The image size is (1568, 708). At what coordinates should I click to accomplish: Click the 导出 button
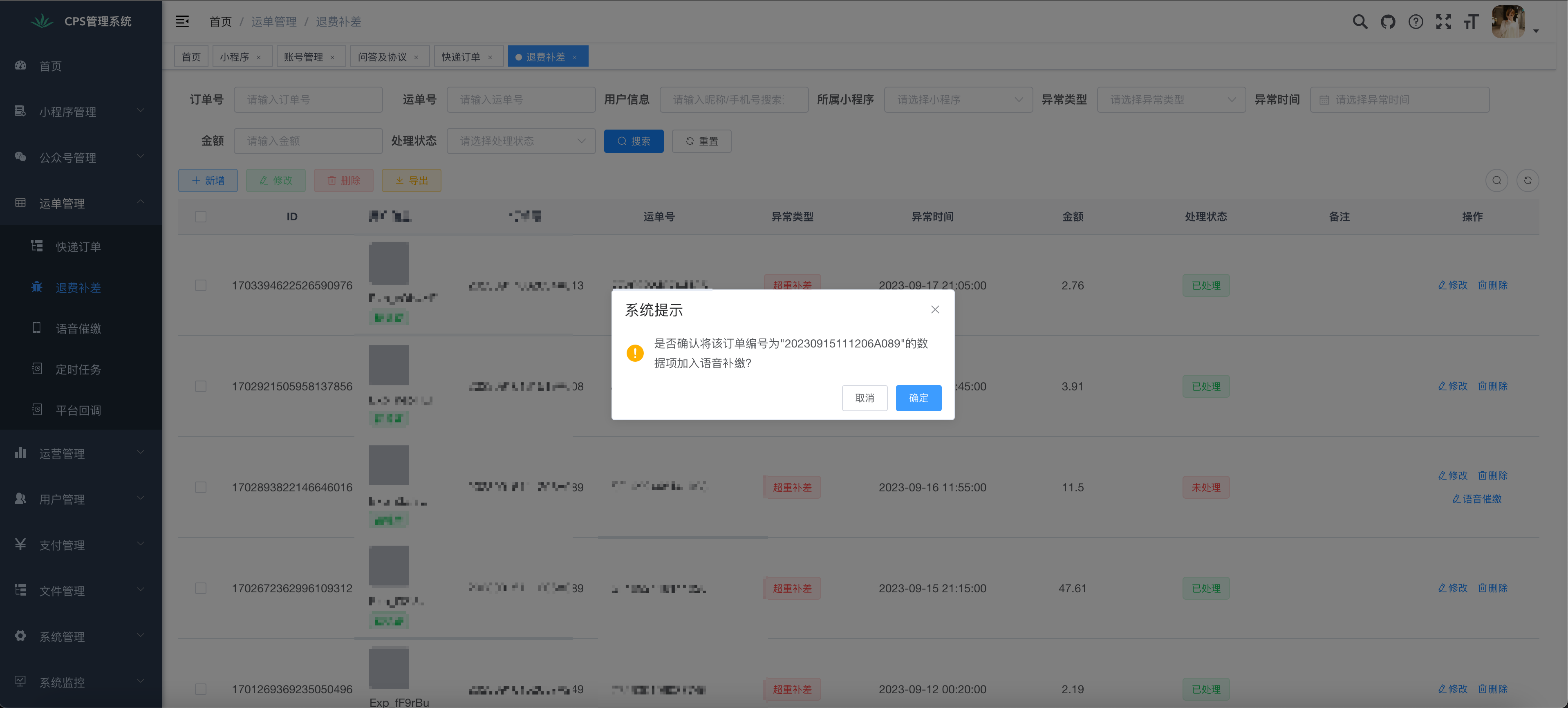click(412, 181)
